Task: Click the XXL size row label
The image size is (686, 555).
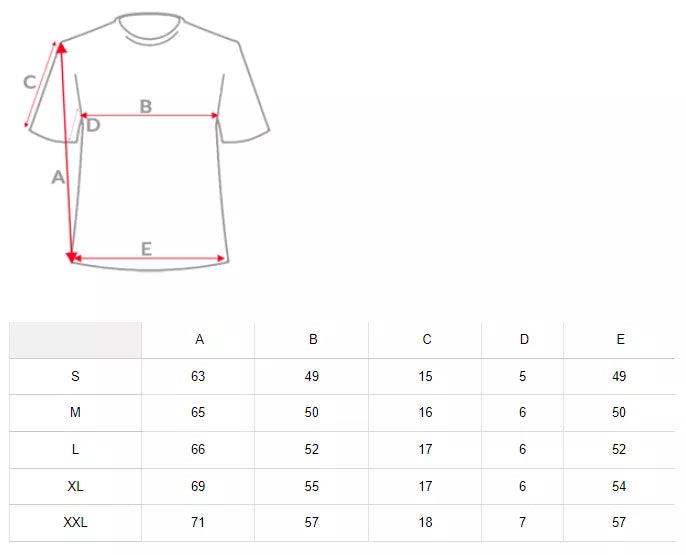Action: click(x=75, y=523)
